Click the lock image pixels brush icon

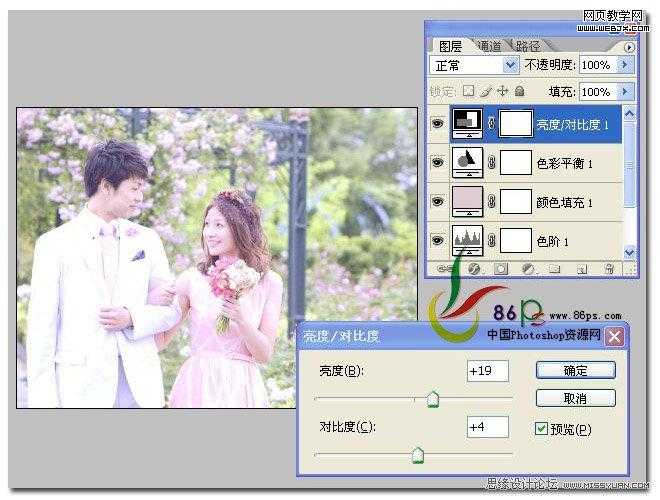point(487,91)
